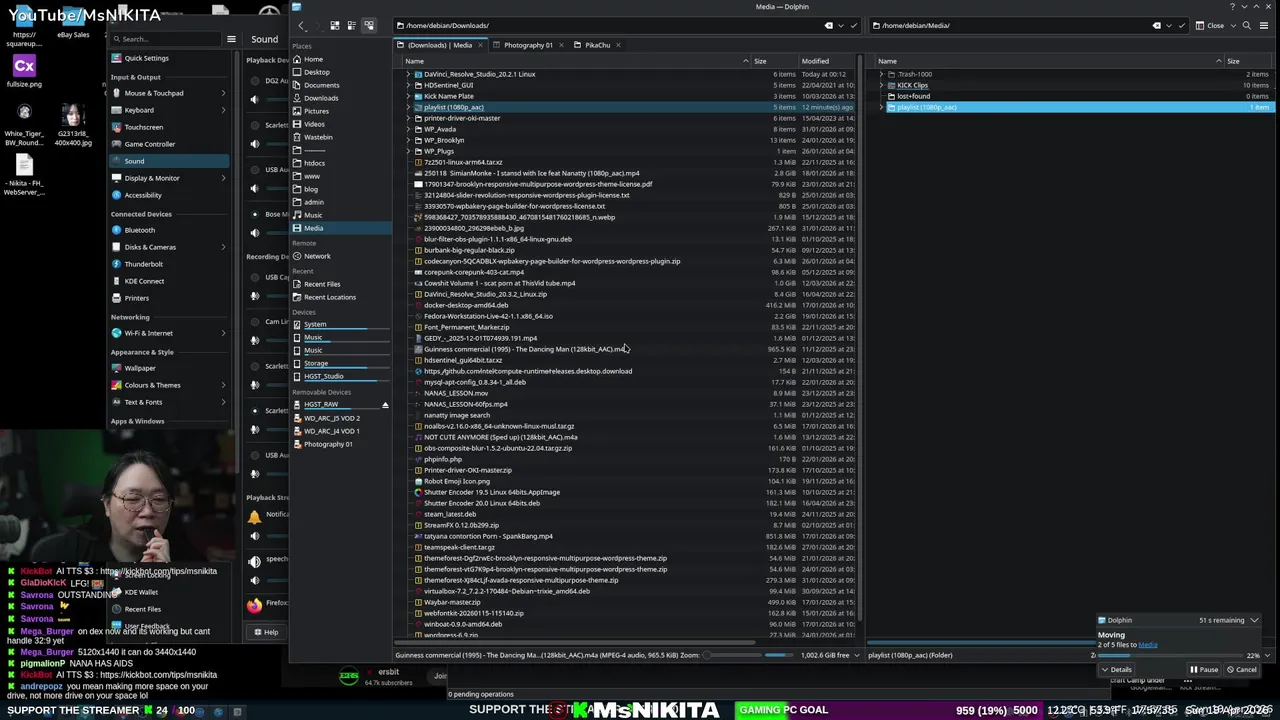
Task: Open Desktop in Places panel
Action: coord(341,72)
